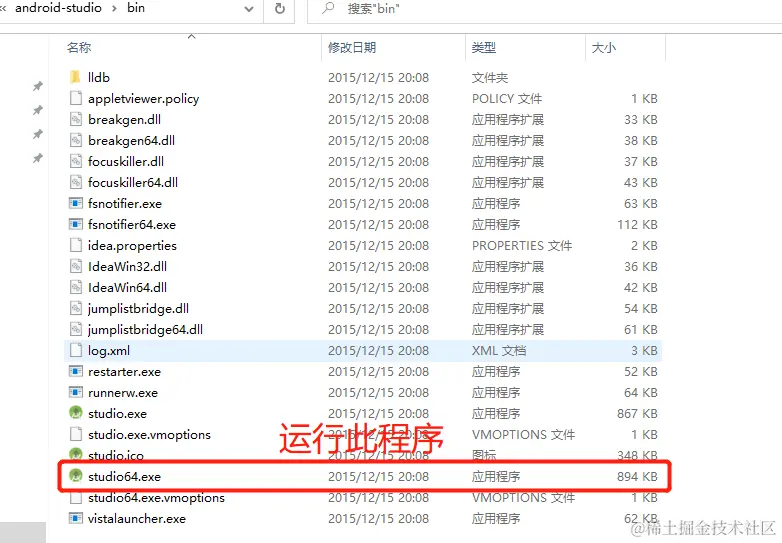
Task: Click the XML 文档 type cell
Action: tap(499, 351)
